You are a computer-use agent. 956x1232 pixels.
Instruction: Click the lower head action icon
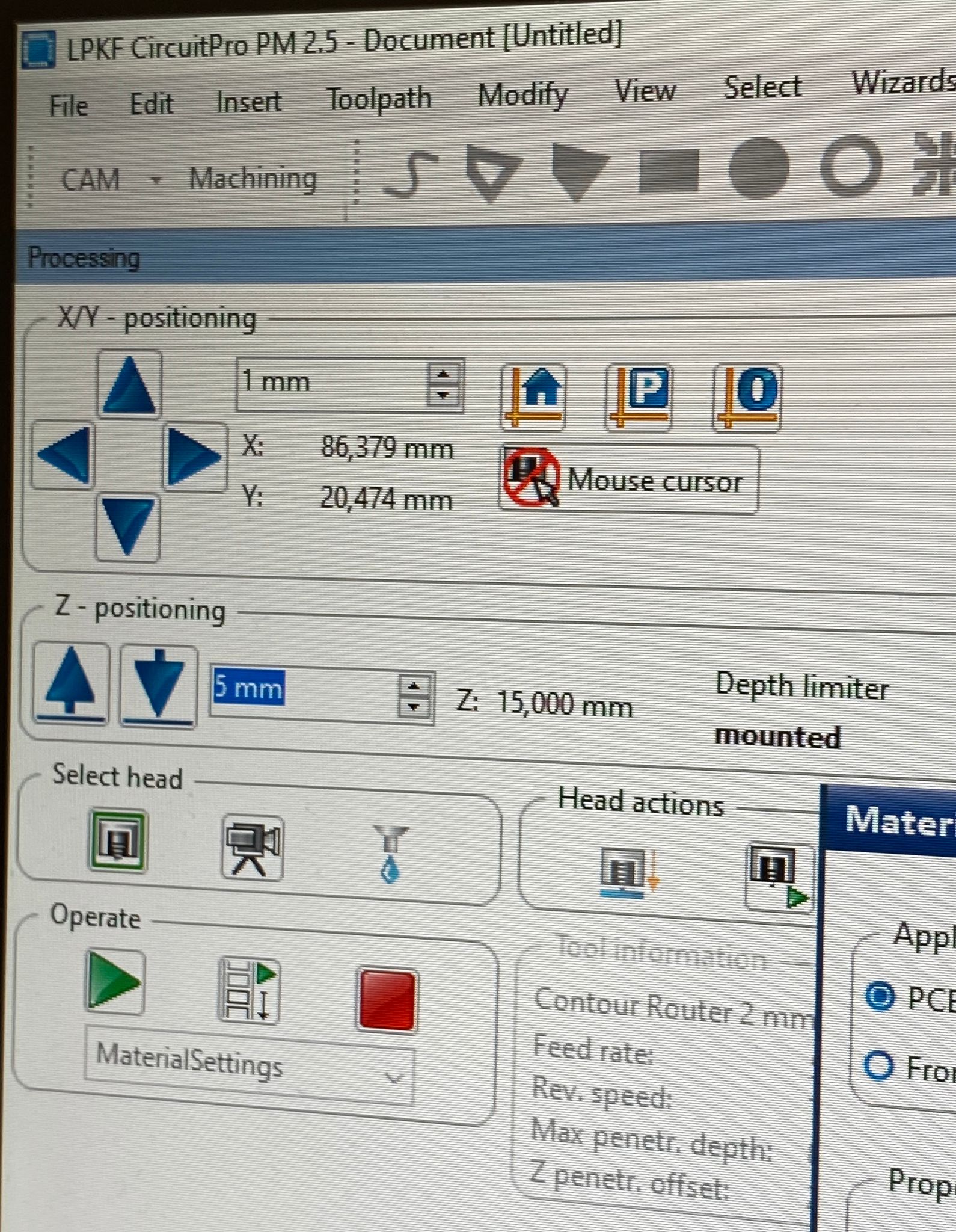coord(629,873)
